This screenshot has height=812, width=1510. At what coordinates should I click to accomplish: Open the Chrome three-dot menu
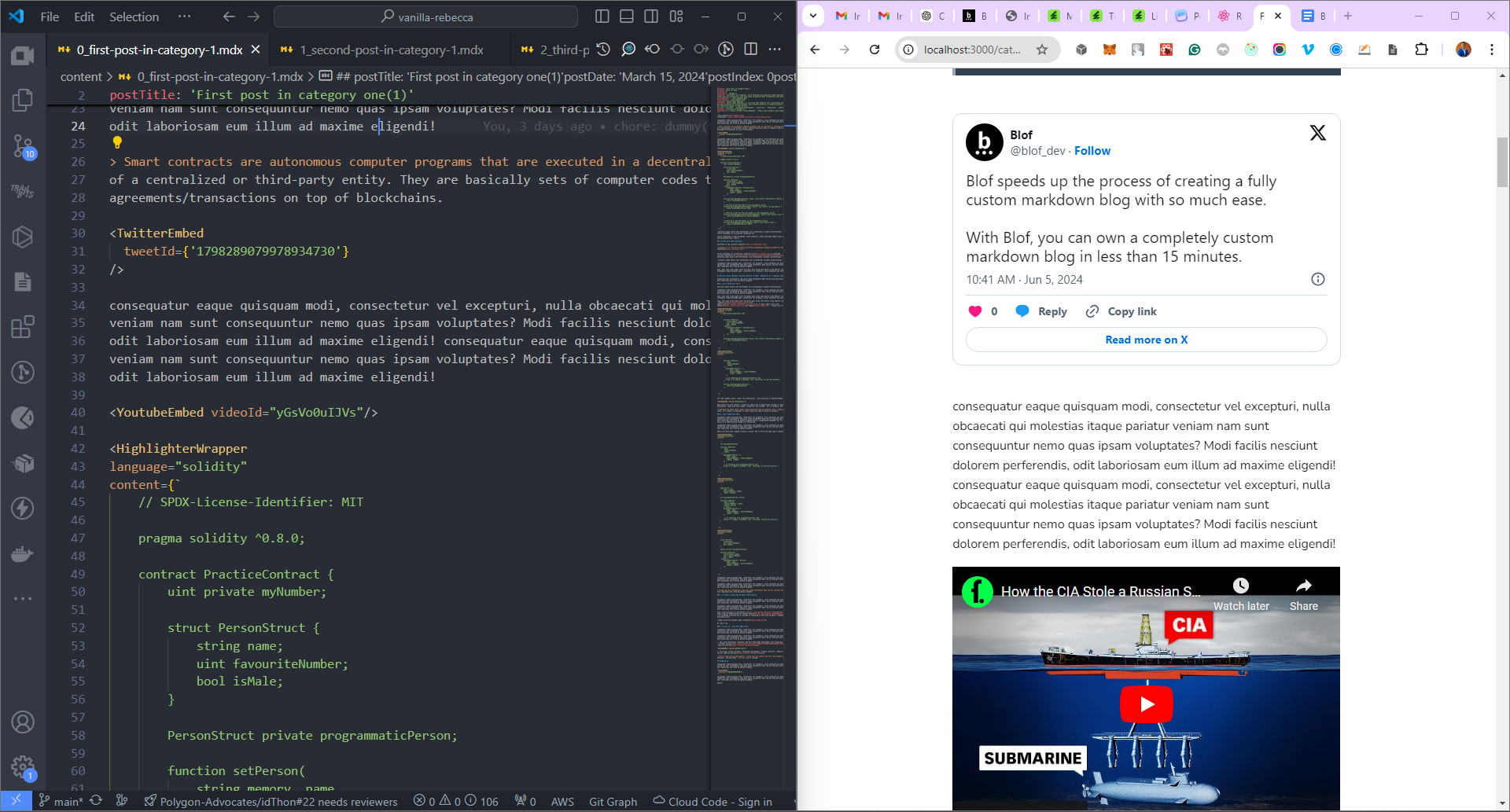(x=1492, y=50)
